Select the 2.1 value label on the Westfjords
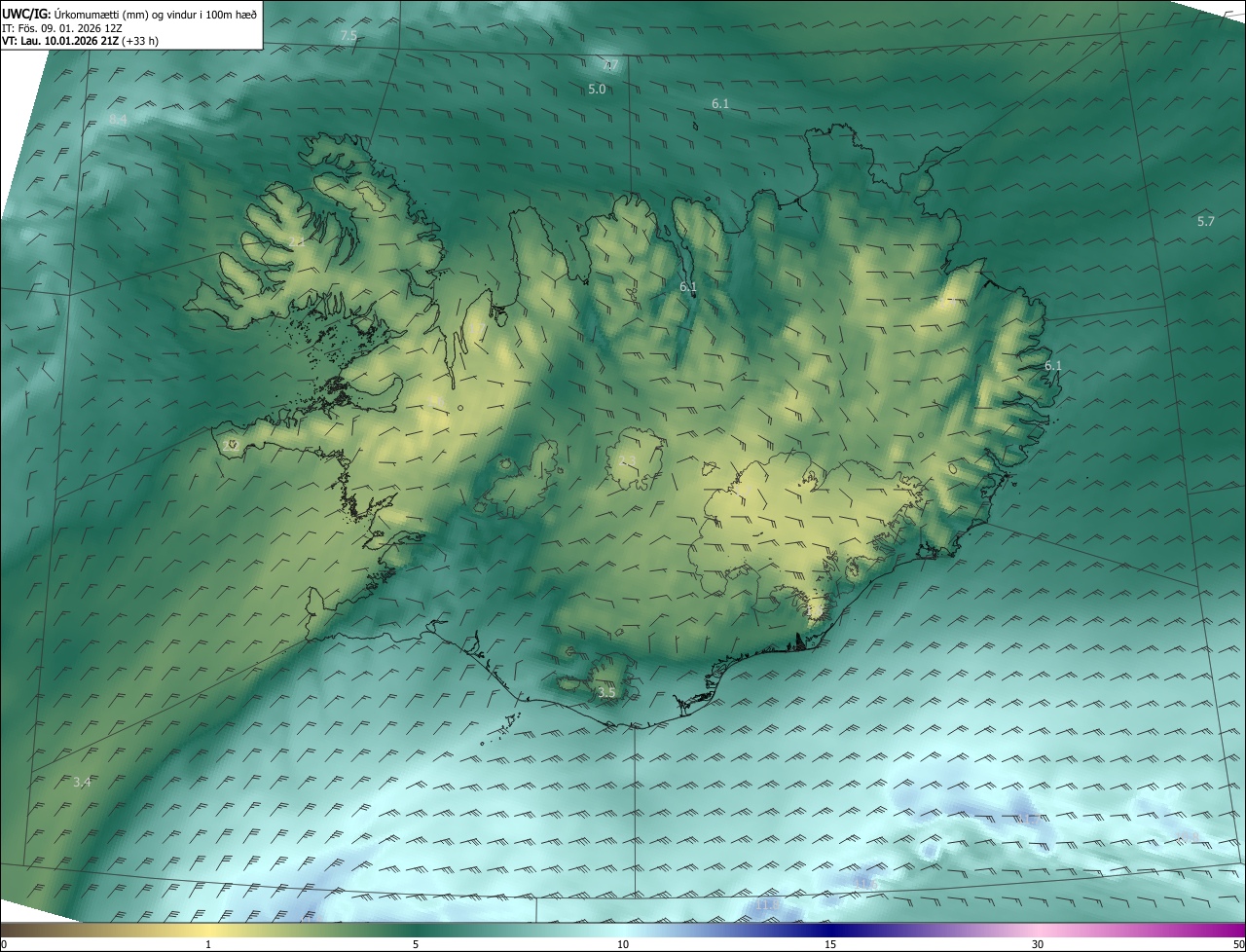 297,241
